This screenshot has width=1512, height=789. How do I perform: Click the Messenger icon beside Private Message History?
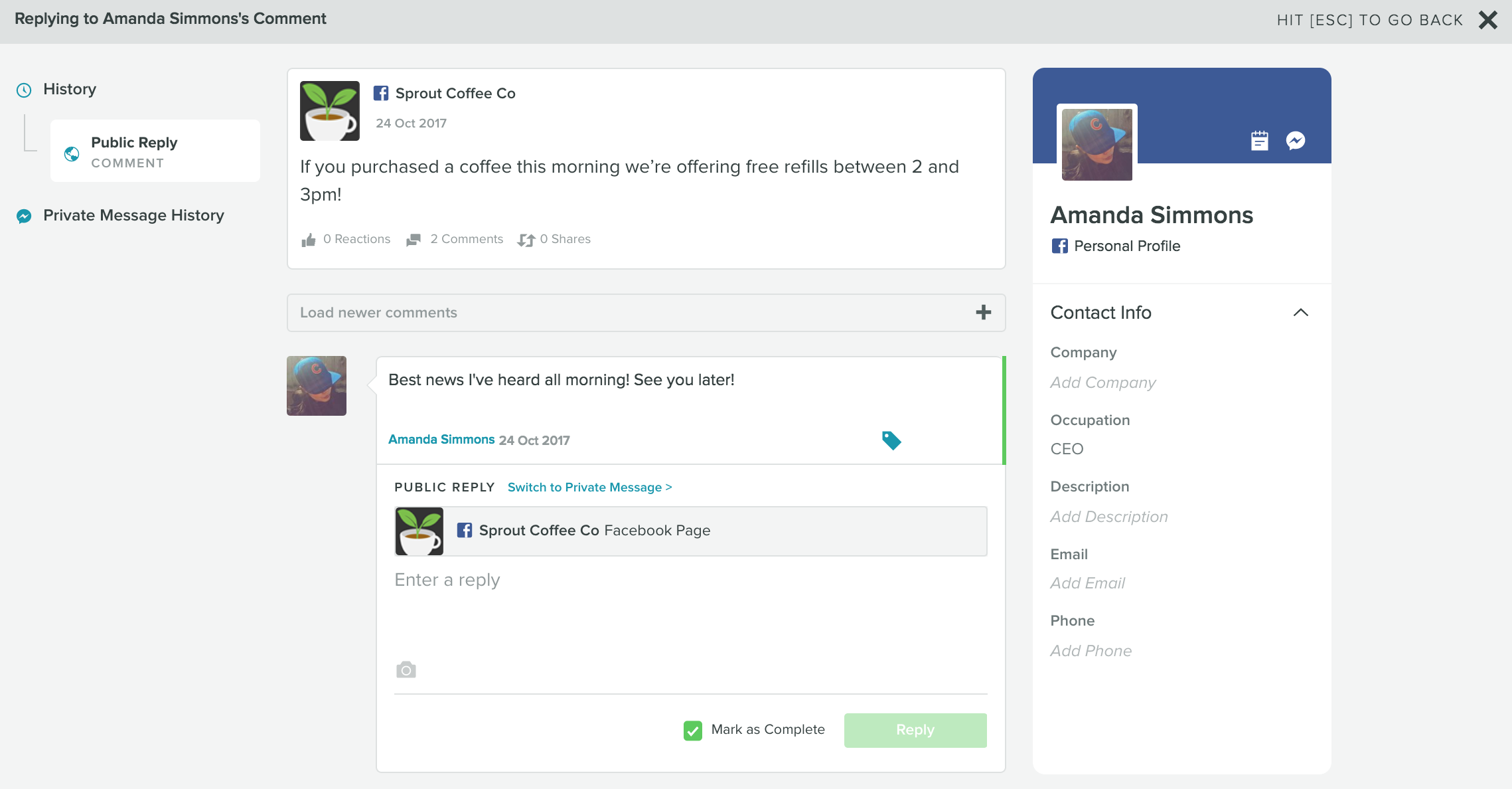pyautogui.click(x=24, y=215)
